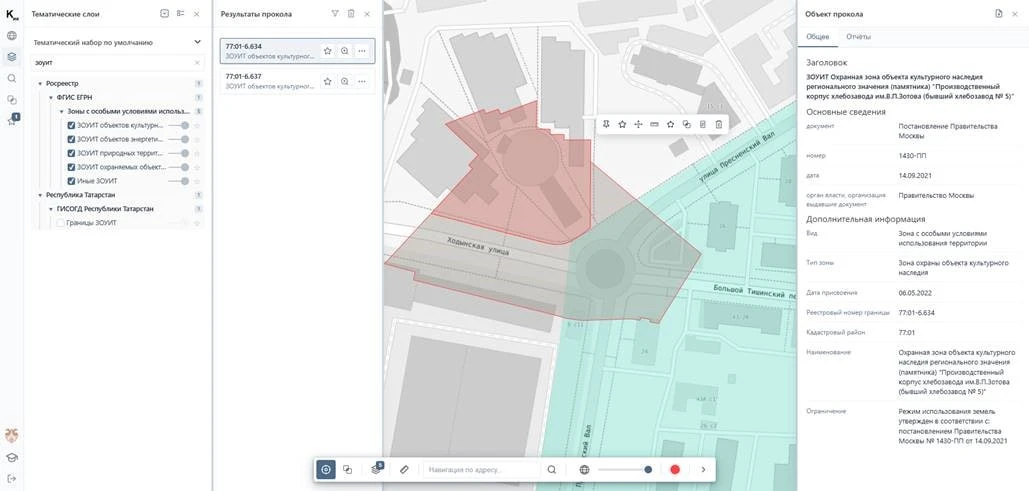Image resolution: width=1029 pixels, height=491 pixels.
Task: Add result 77:01-6.637 to favorites
Action: click(327, 81)
